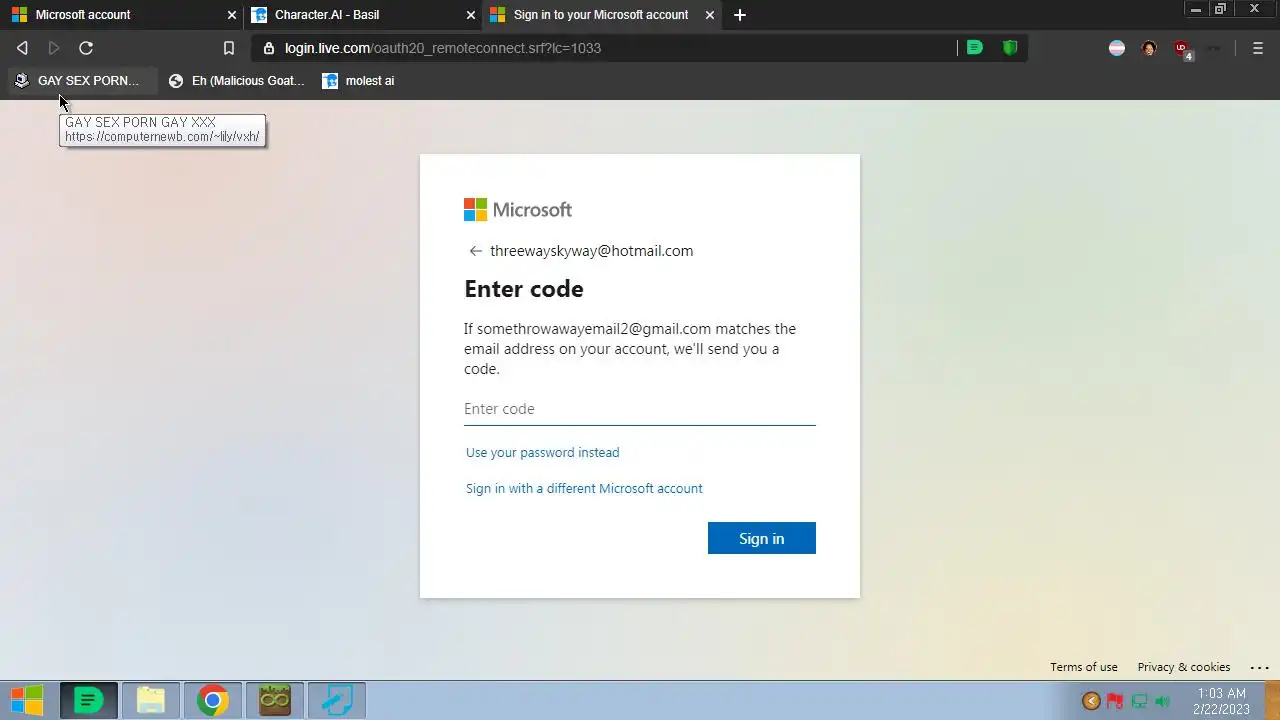Select the Sign in to your Microsoft account tab
Viewport: 1280px width, 720px height.
click(600, 15)
